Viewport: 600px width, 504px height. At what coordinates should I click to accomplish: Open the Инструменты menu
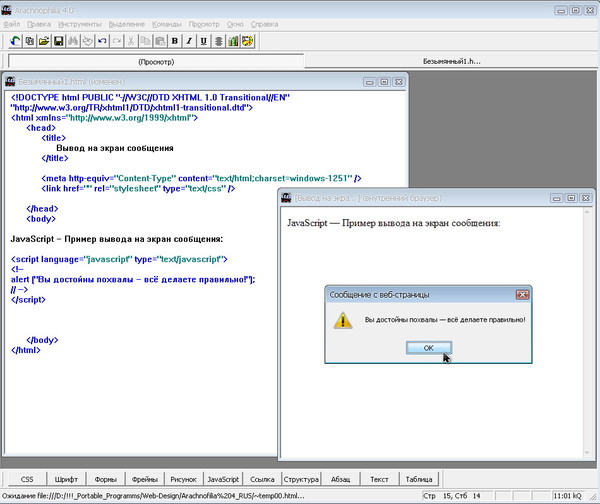point(80,24)
